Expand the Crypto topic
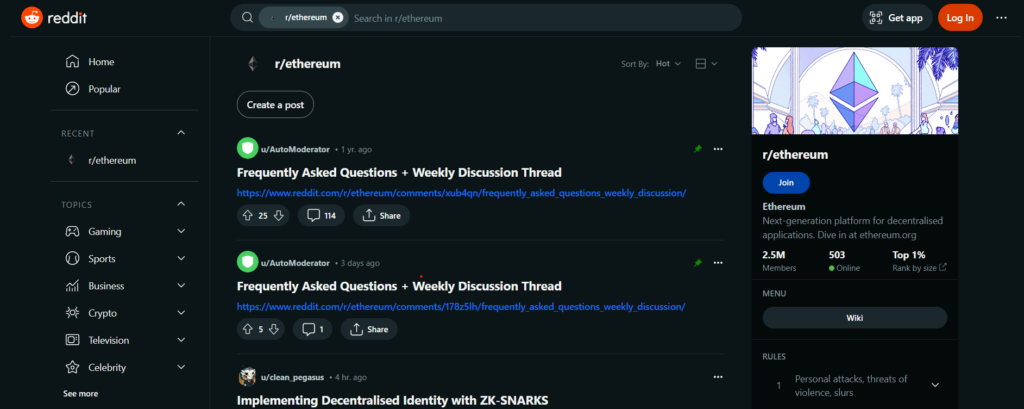 click(181, 313)
